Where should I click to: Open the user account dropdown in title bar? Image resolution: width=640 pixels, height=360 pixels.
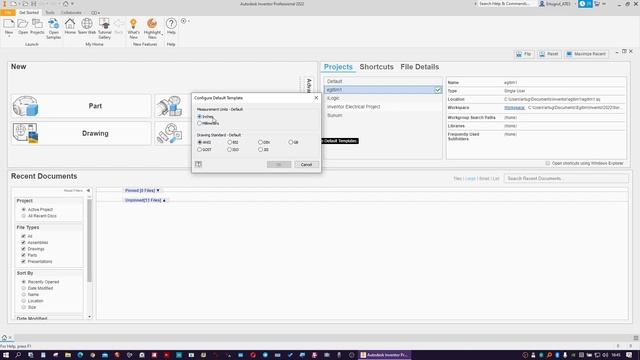click(575, 4)
